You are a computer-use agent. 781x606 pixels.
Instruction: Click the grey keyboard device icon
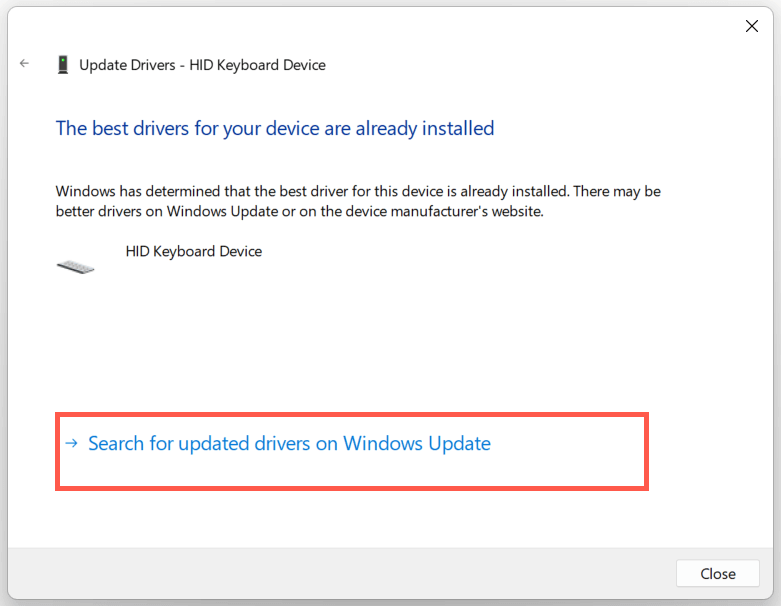pyautogui.click(x=76, y=265)
